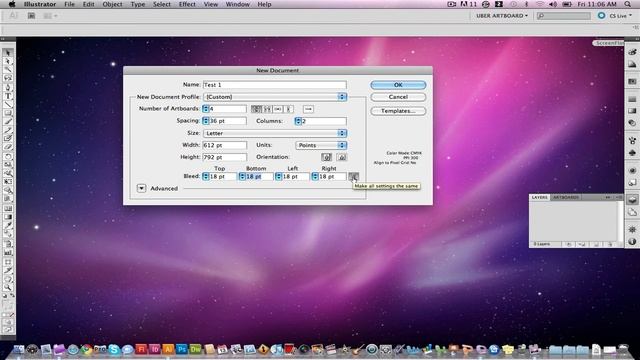This screenshot has height=360, width=640.
Task: Switch to the Layers panel tab
Action: click(x=539, y=197)
